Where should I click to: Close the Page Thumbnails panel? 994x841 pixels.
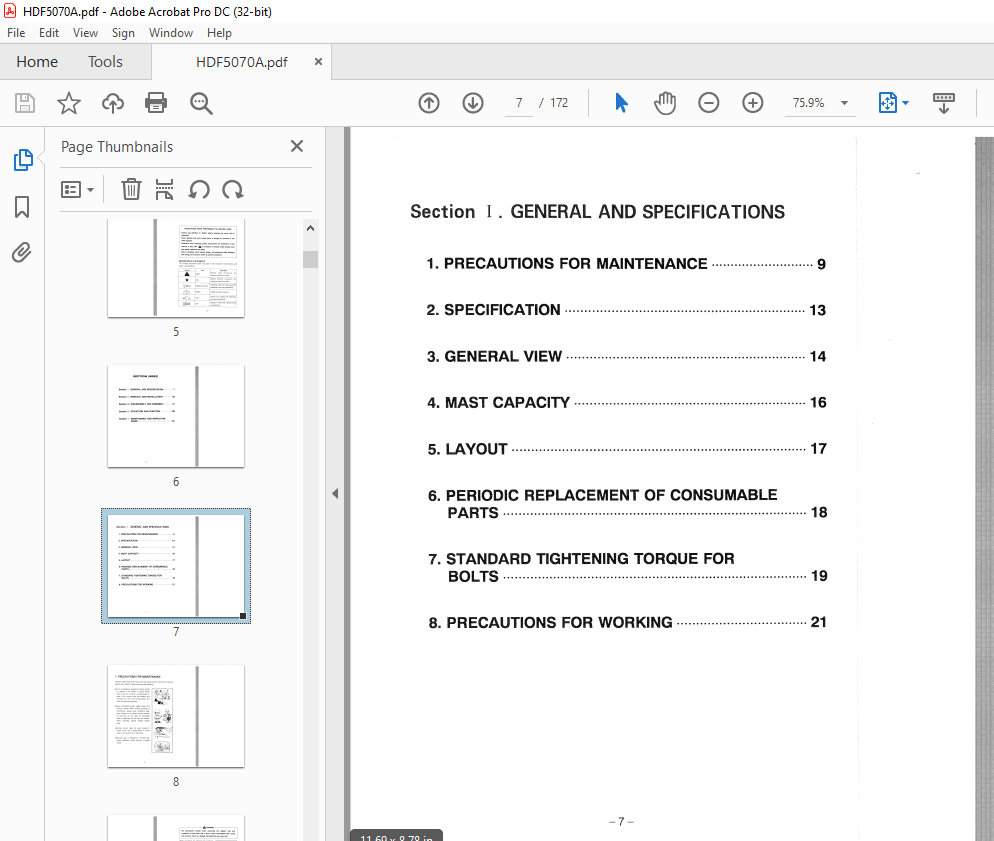(x=297, y=146)
